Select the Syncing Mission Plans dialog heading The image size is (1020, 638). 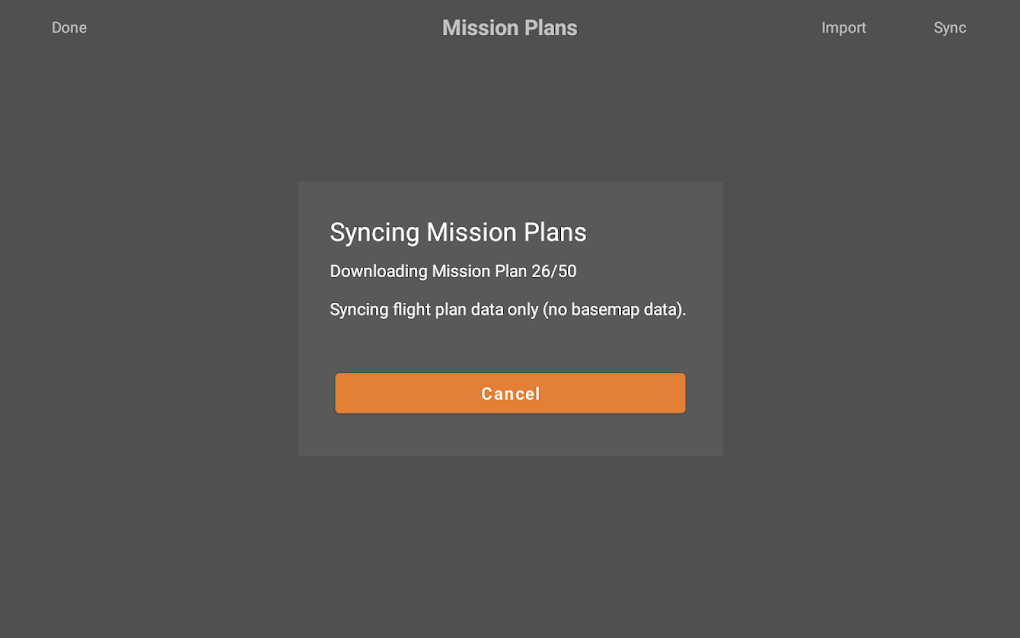[458, 233]
